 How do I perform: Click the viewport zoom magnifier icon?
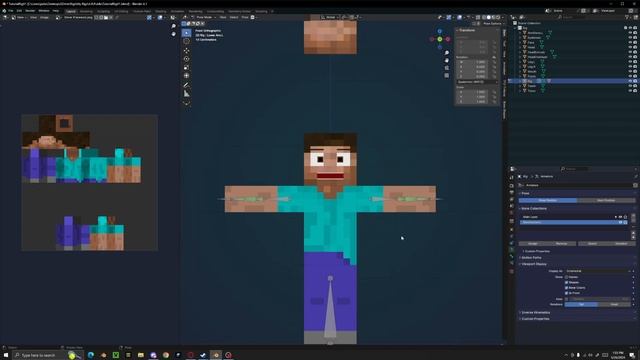tap(447, 53)
